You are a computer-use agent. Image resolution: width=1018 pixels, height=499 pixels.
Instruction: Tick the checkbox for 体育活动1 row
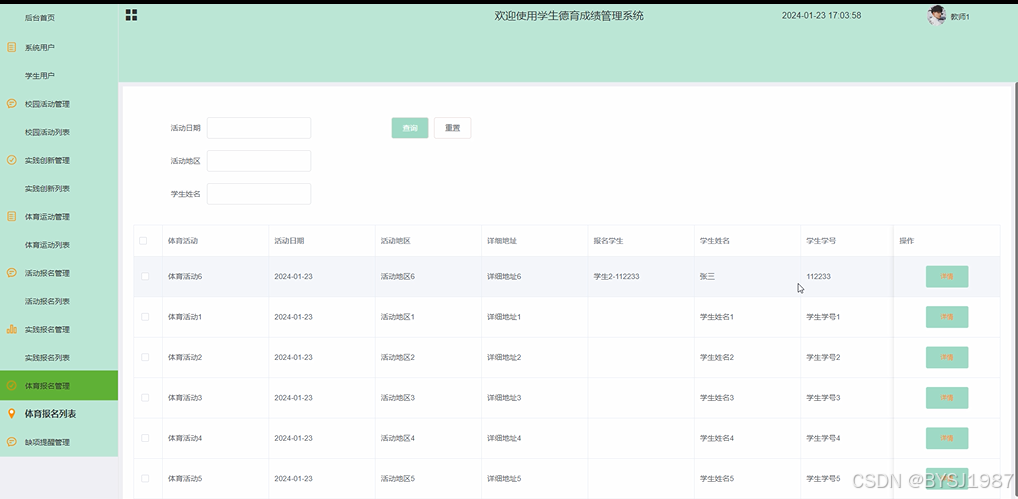click(145, 317)
